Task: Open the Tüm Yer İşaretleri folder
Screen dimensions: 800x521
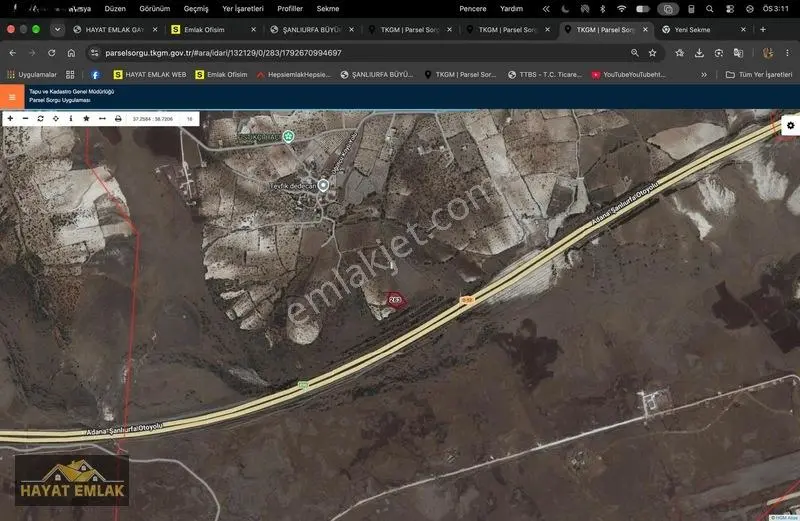Action: (x=759, y=75)
